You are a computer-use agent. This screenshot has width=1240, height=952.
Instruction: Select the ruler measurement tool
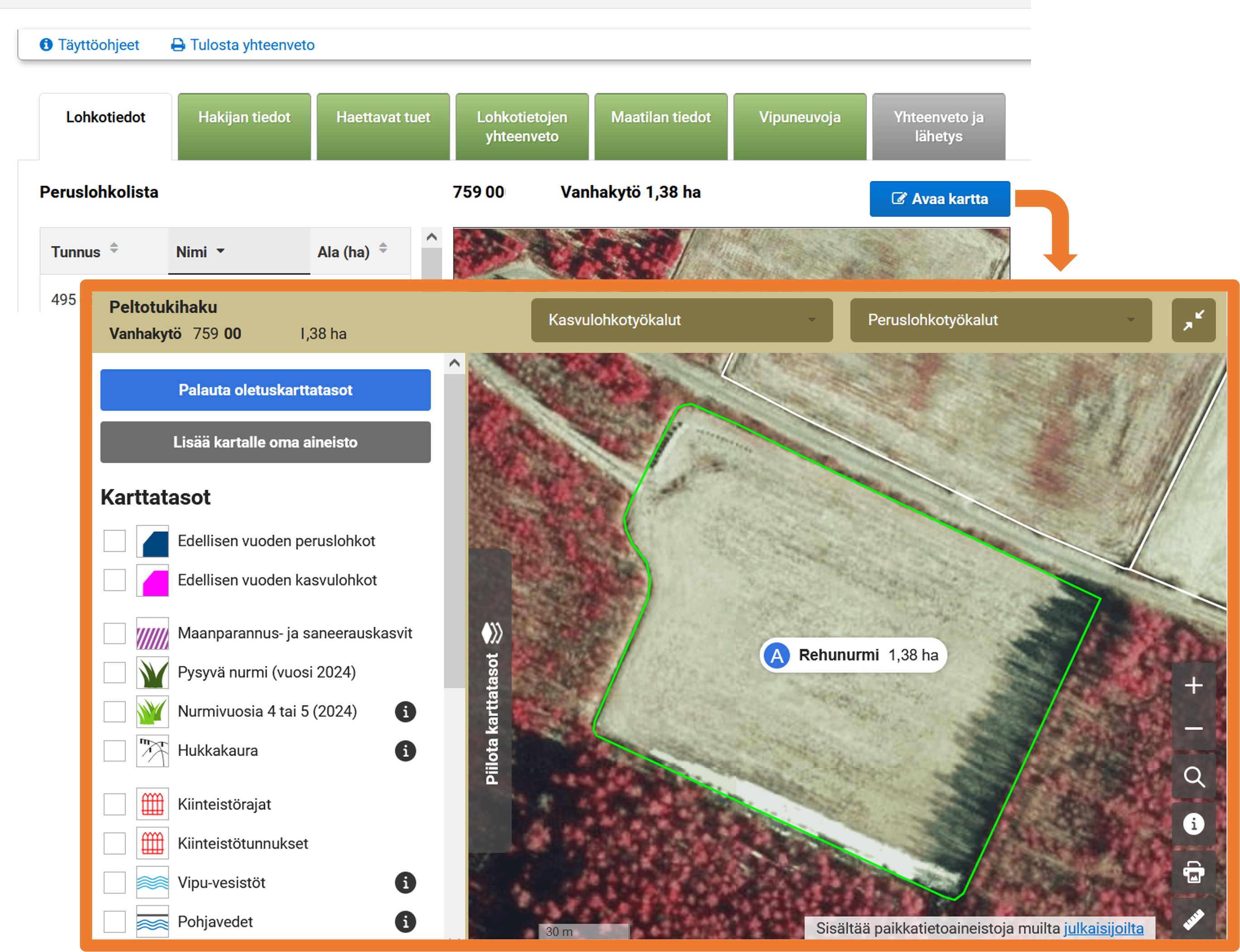(1193, 919)
